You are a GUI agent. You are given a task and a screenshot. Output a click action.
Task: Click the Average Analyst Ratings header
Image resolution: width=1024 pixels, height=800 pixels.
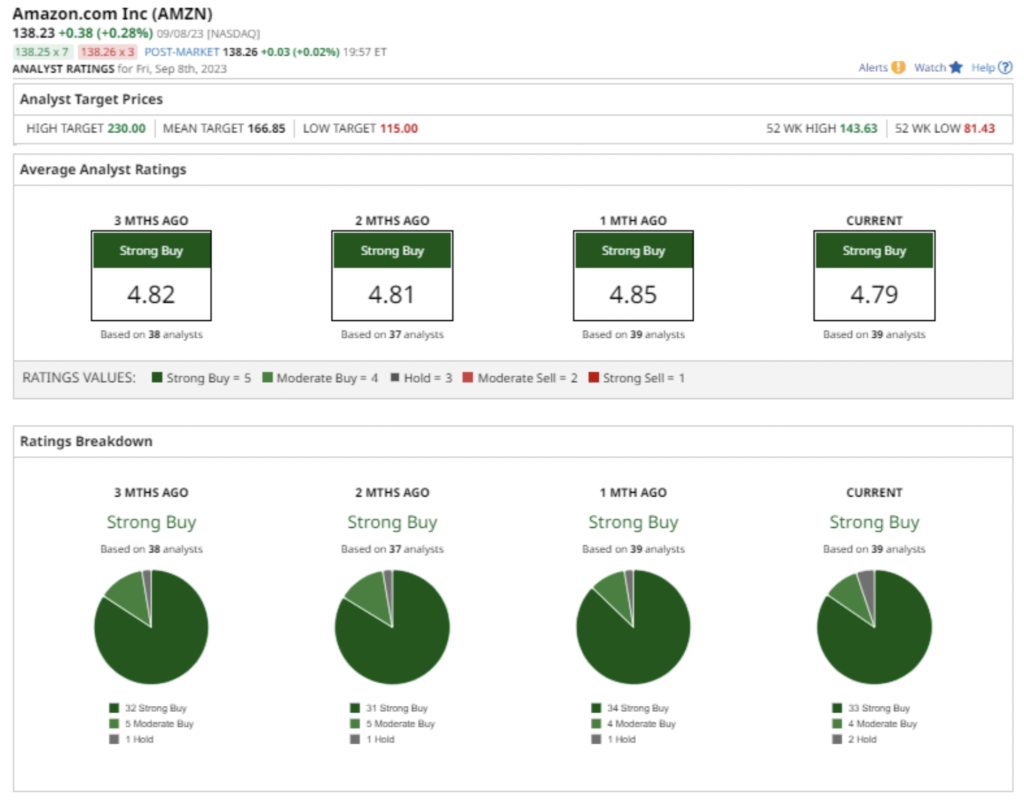point(103,169)
